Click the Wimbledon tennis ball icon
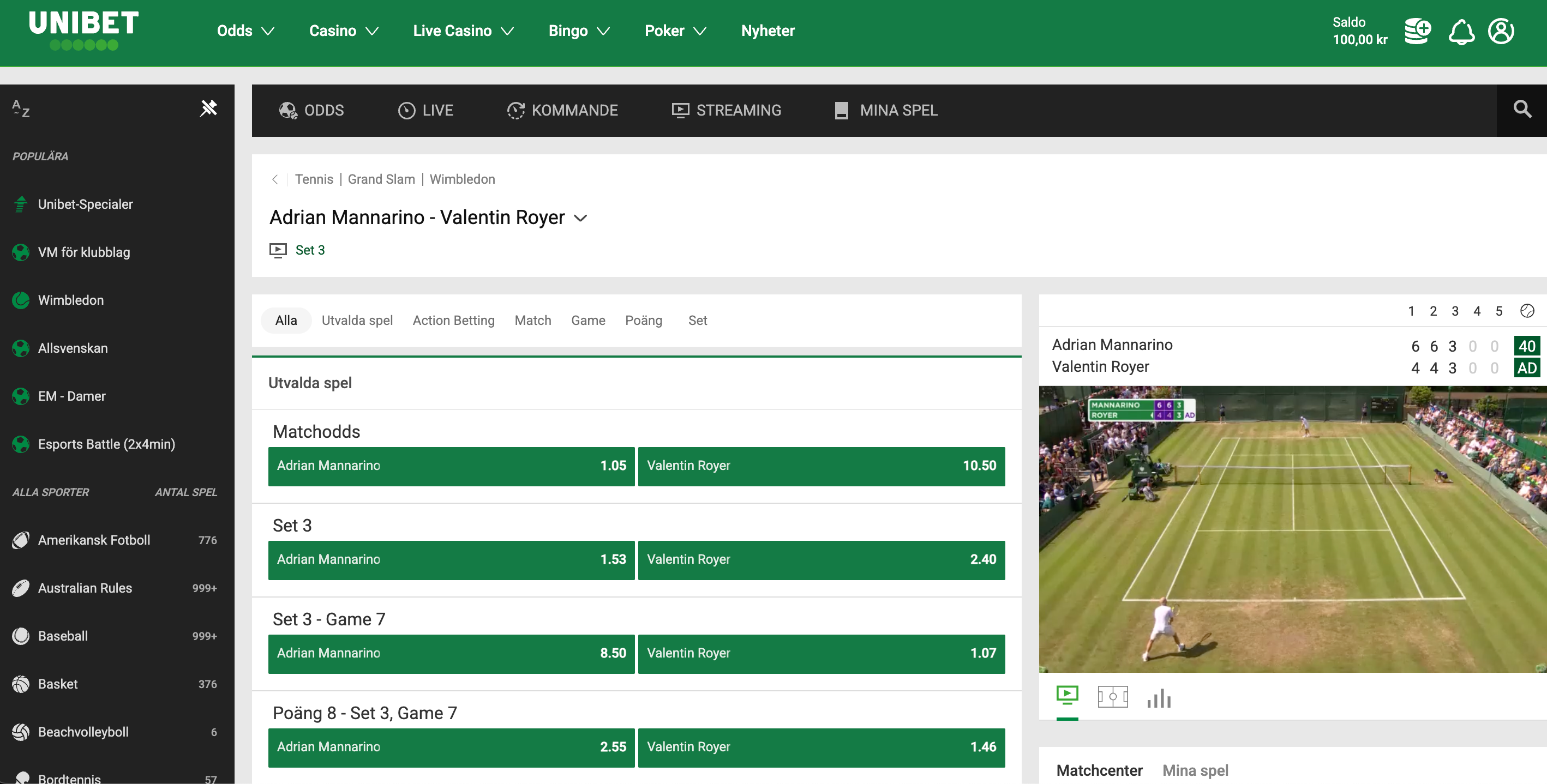 coord(20,300)
